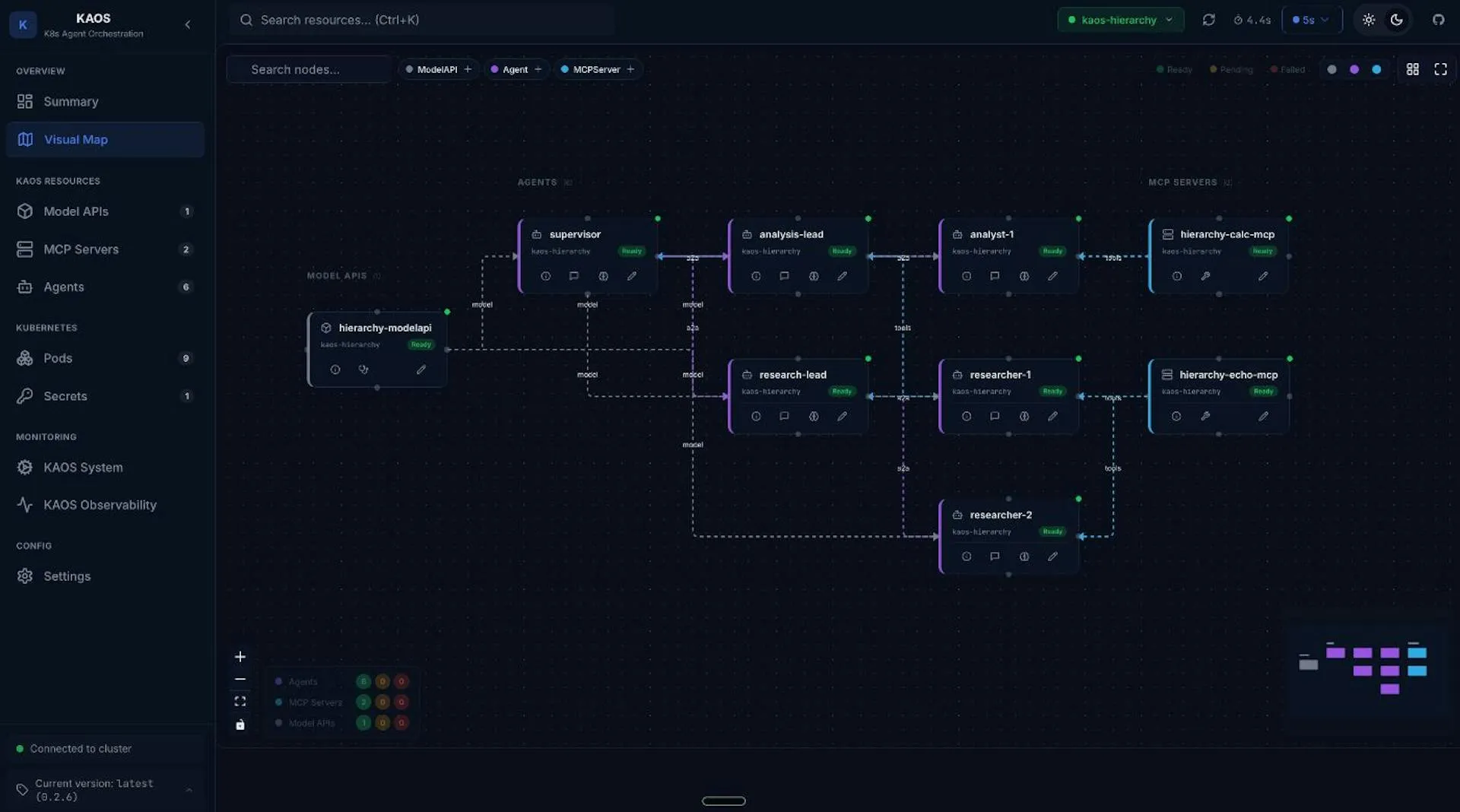Image resolution: width=1460 pixels, height=812 pixels.
Task: Toggle the MCPServer filter chip
Action: tap(598, 69)
